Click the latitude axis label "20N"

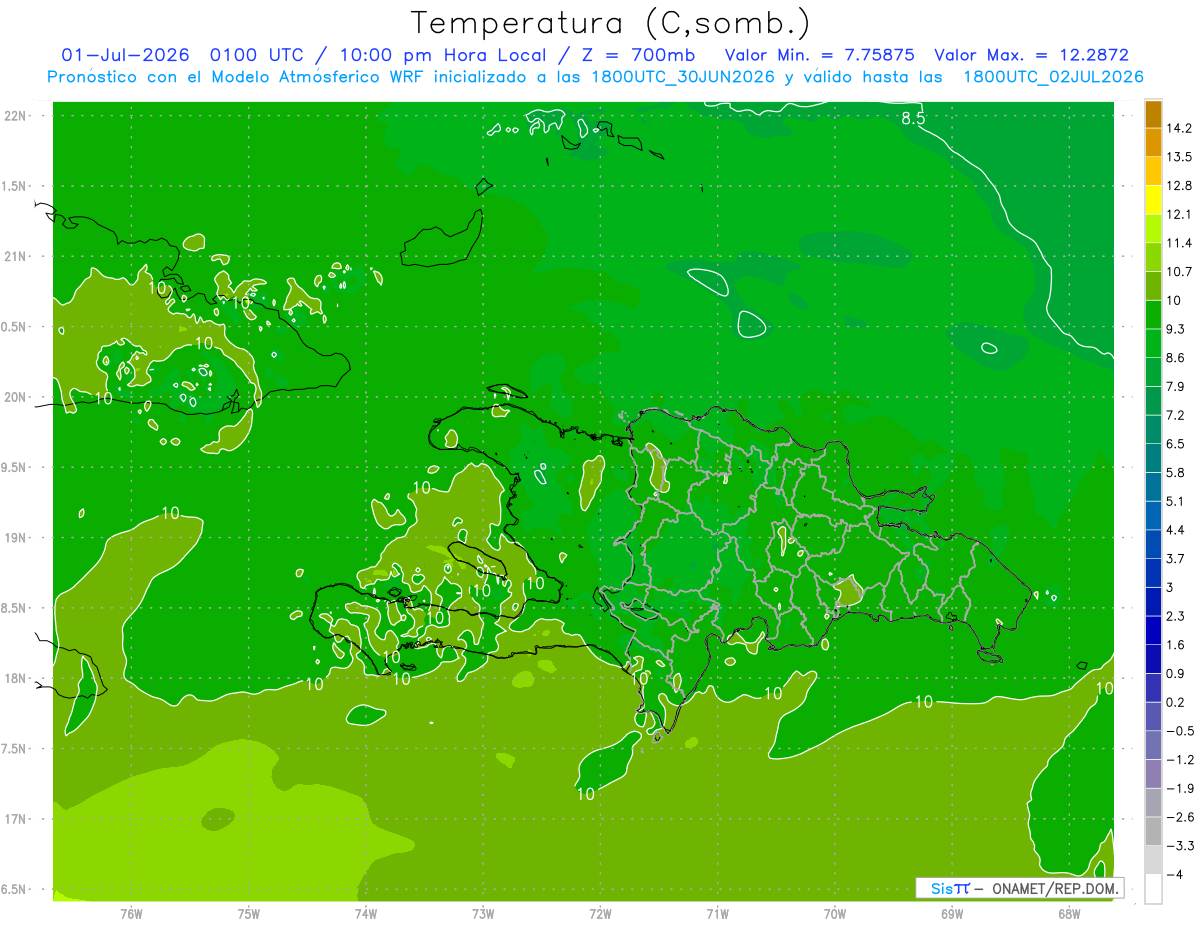(17, 398)
